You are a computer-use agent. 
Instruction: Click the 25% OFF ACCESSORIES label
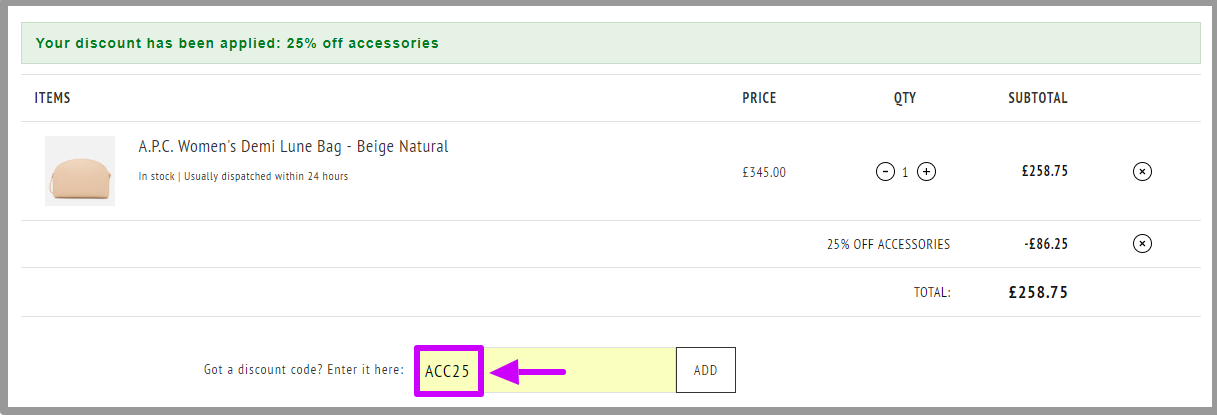888,244
